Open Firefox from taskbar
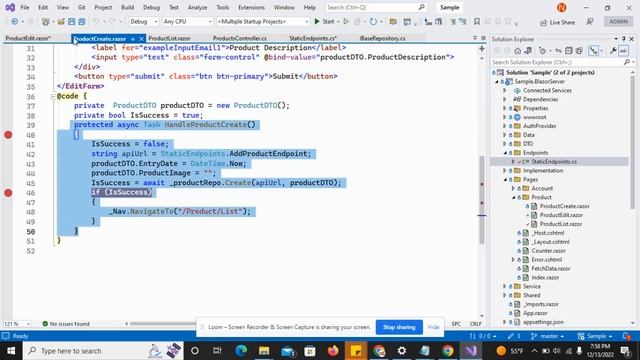 pyautogui.click(x=333, y=351)
